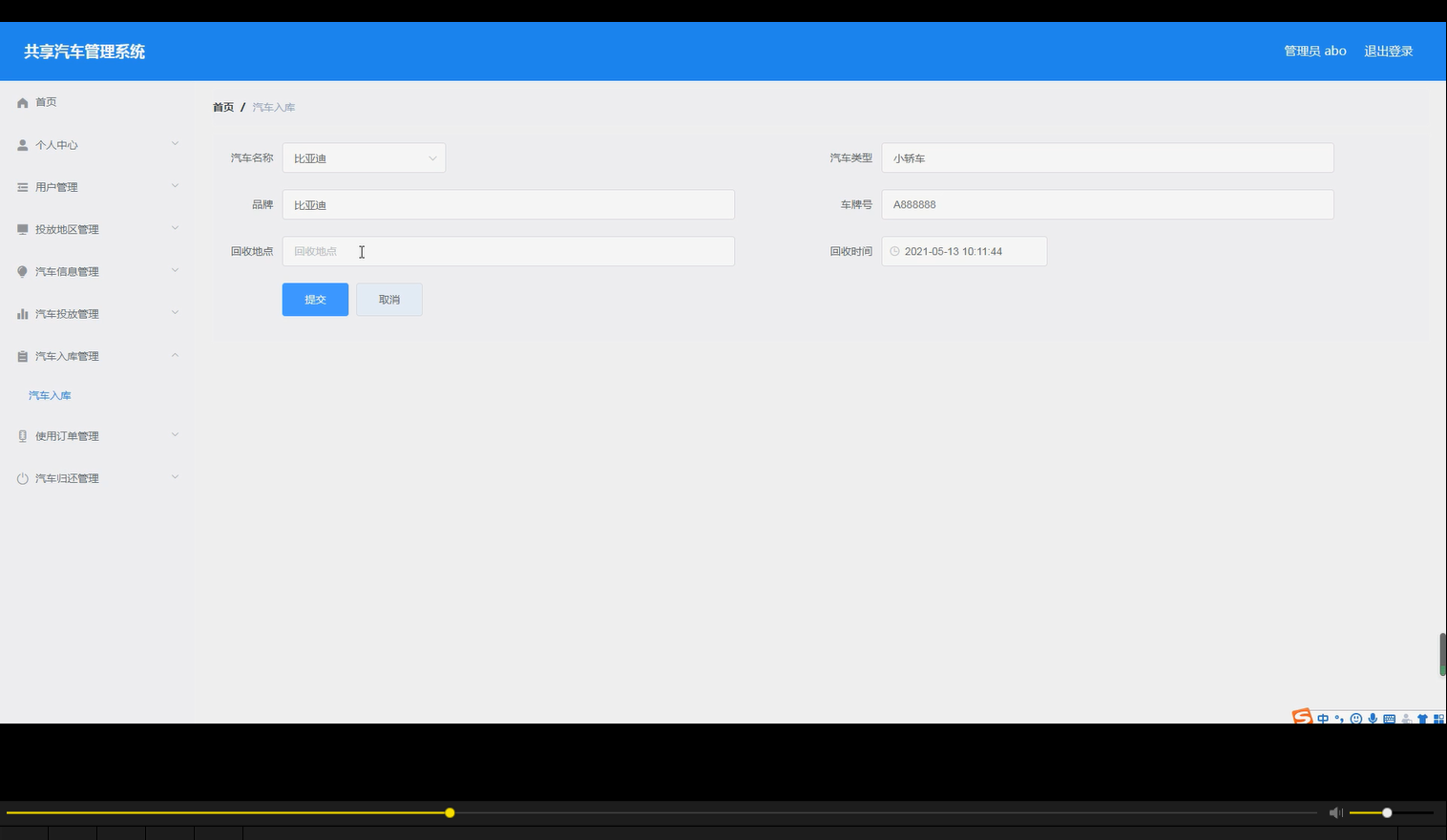Click the phone icon for 使用订单管理
1447x840 pixels.
point(23,436)
